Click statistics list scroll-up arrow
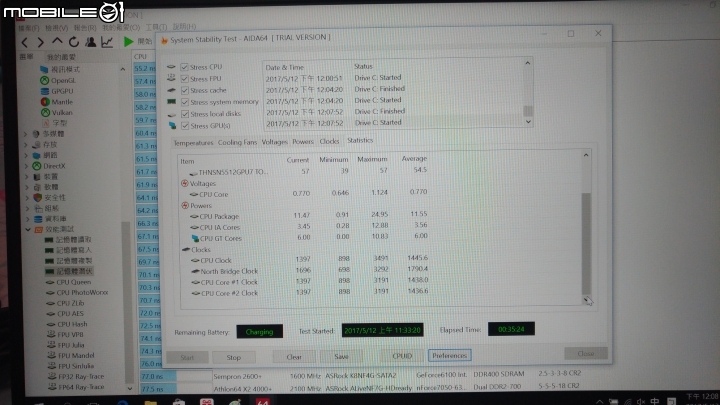 [586, 155]
